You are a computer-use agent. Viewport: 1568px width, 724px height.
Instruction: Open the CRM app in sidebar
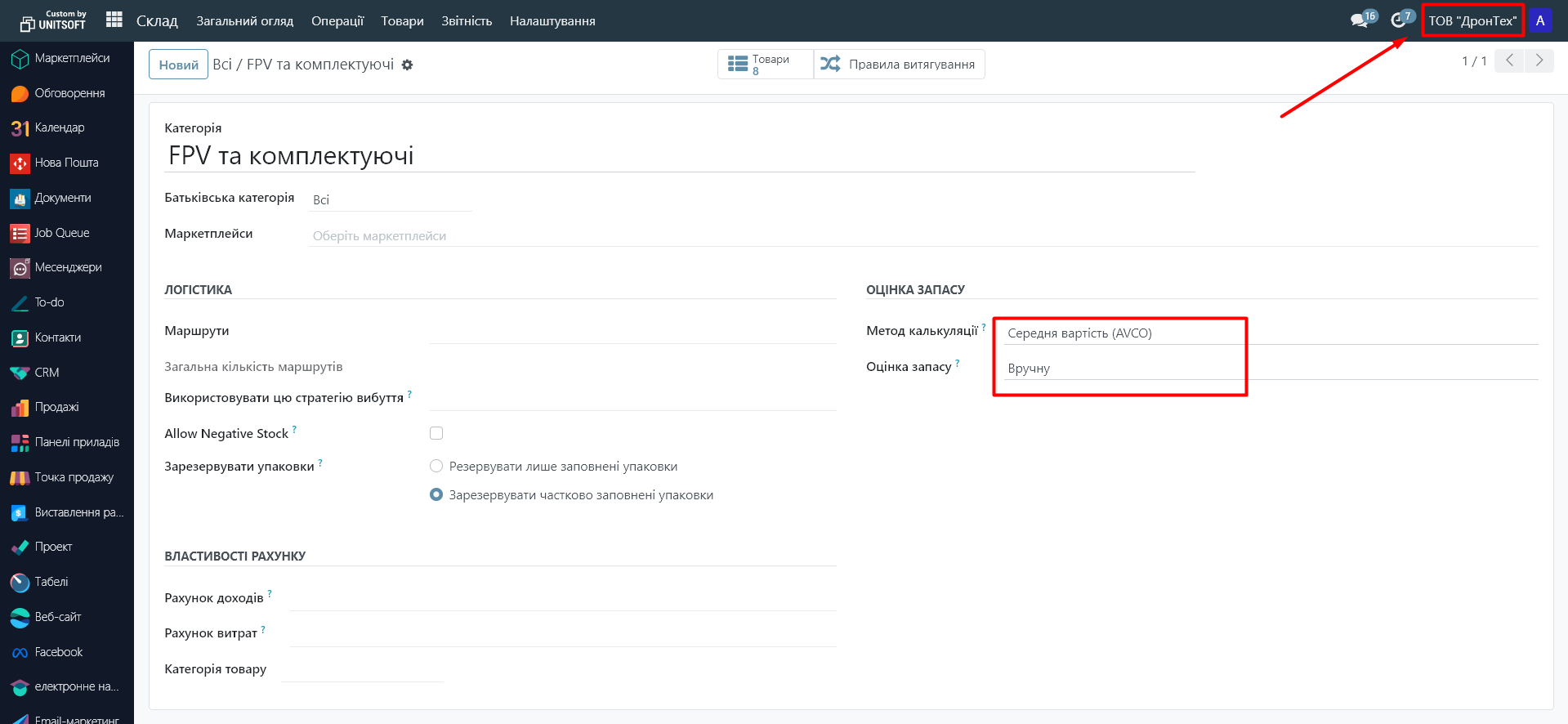pyautogui.click(x=47, y=373)
